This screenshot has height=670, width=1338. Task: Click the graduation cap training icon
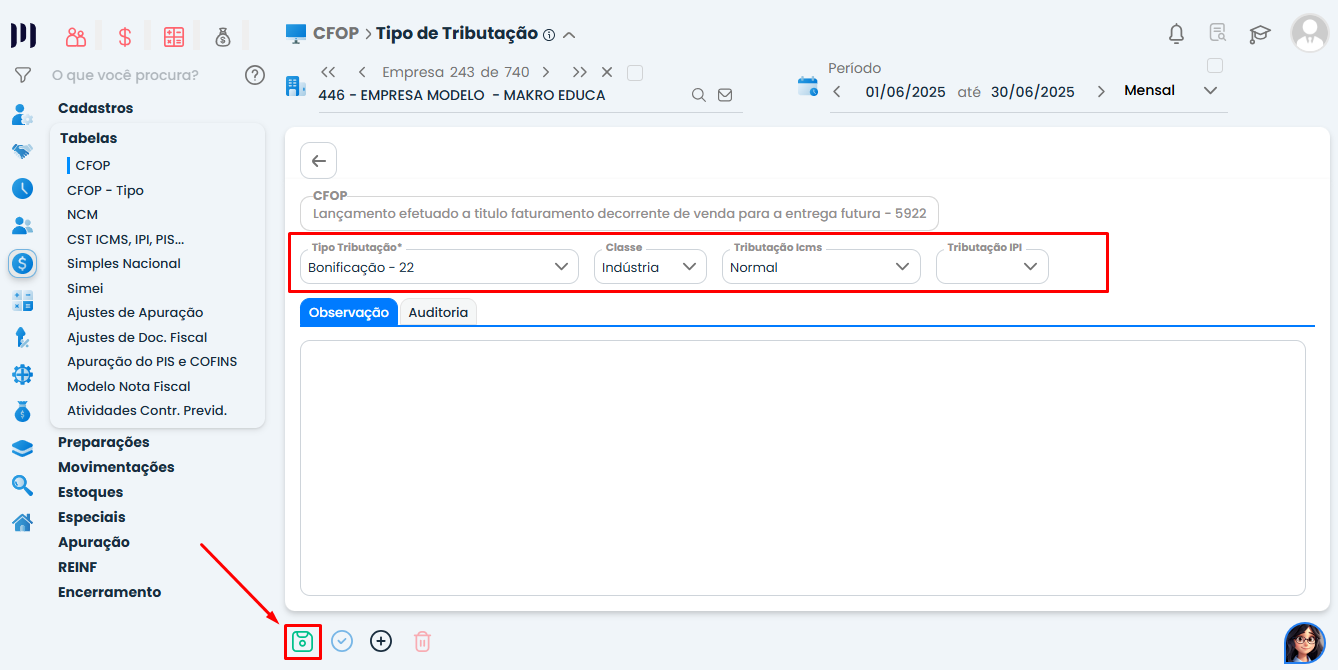coord(1259,34)
